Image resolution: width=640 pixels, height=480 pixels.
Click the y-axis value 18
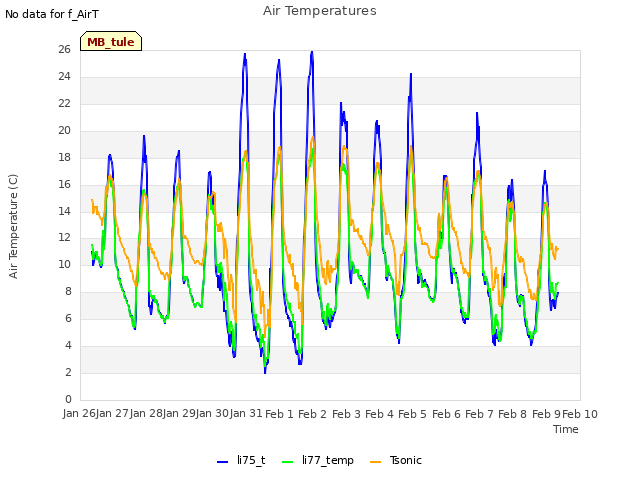[x=64, y=158]
